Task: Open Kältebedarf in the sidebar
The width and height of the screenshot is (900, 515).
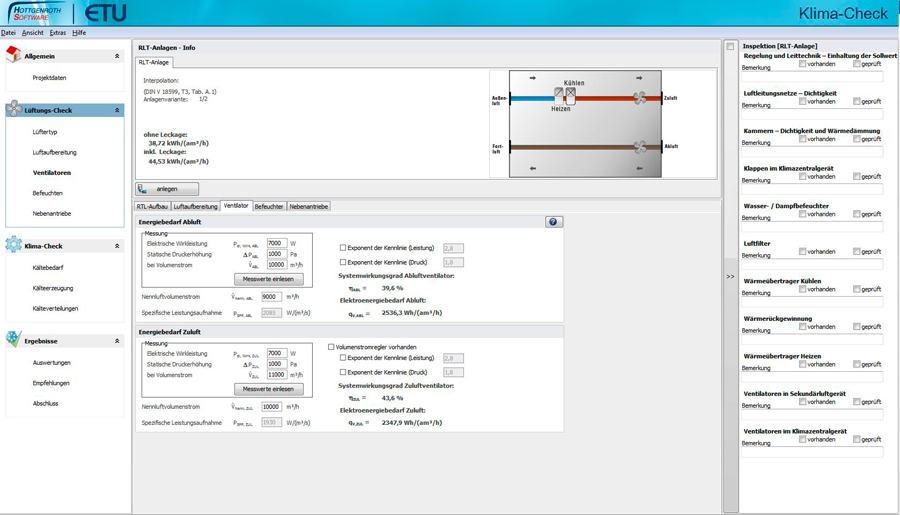Action: (x=48, y=268)
